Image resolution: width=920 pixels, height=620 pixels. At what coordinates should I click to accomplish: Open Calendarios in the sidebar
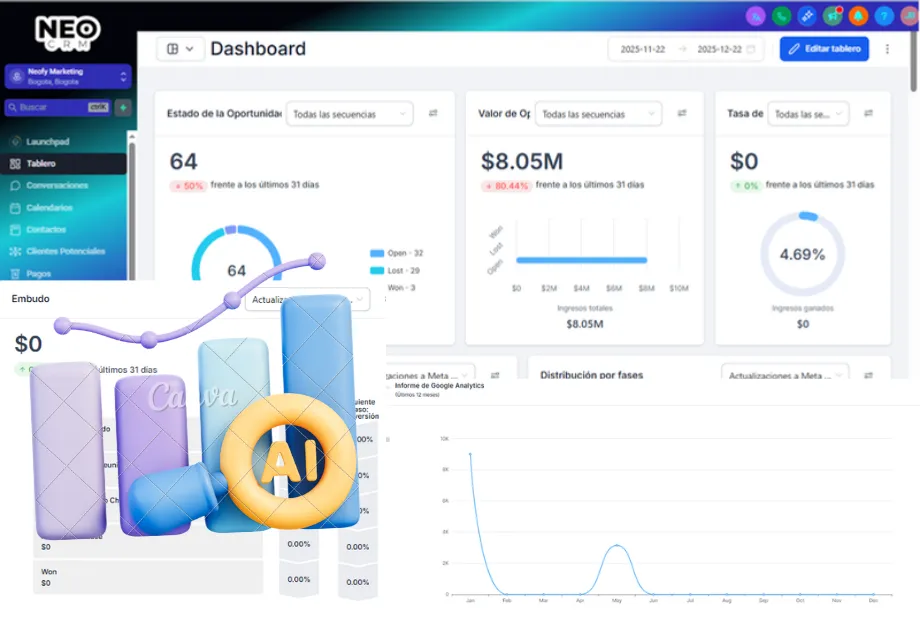[x=63, y=208]
